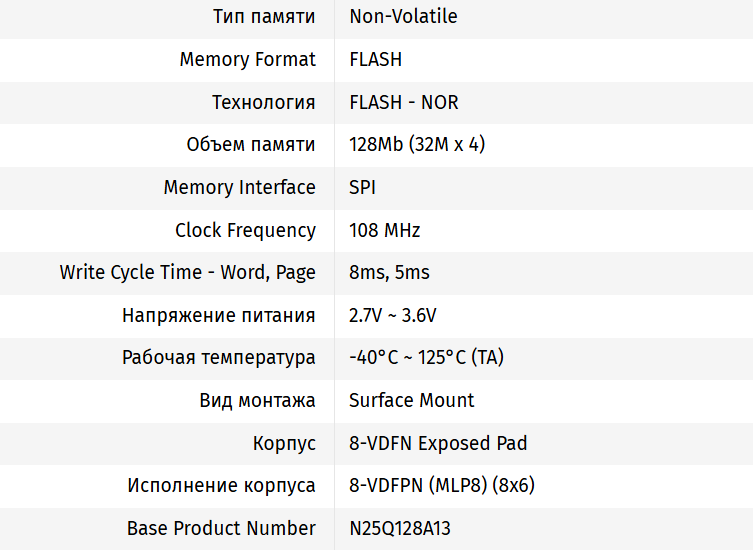Click the "8-VDFPN (MLP8) (8x6)" value
Image resolution: width=753 pixels, height=550 pixels.
[442, 485]
